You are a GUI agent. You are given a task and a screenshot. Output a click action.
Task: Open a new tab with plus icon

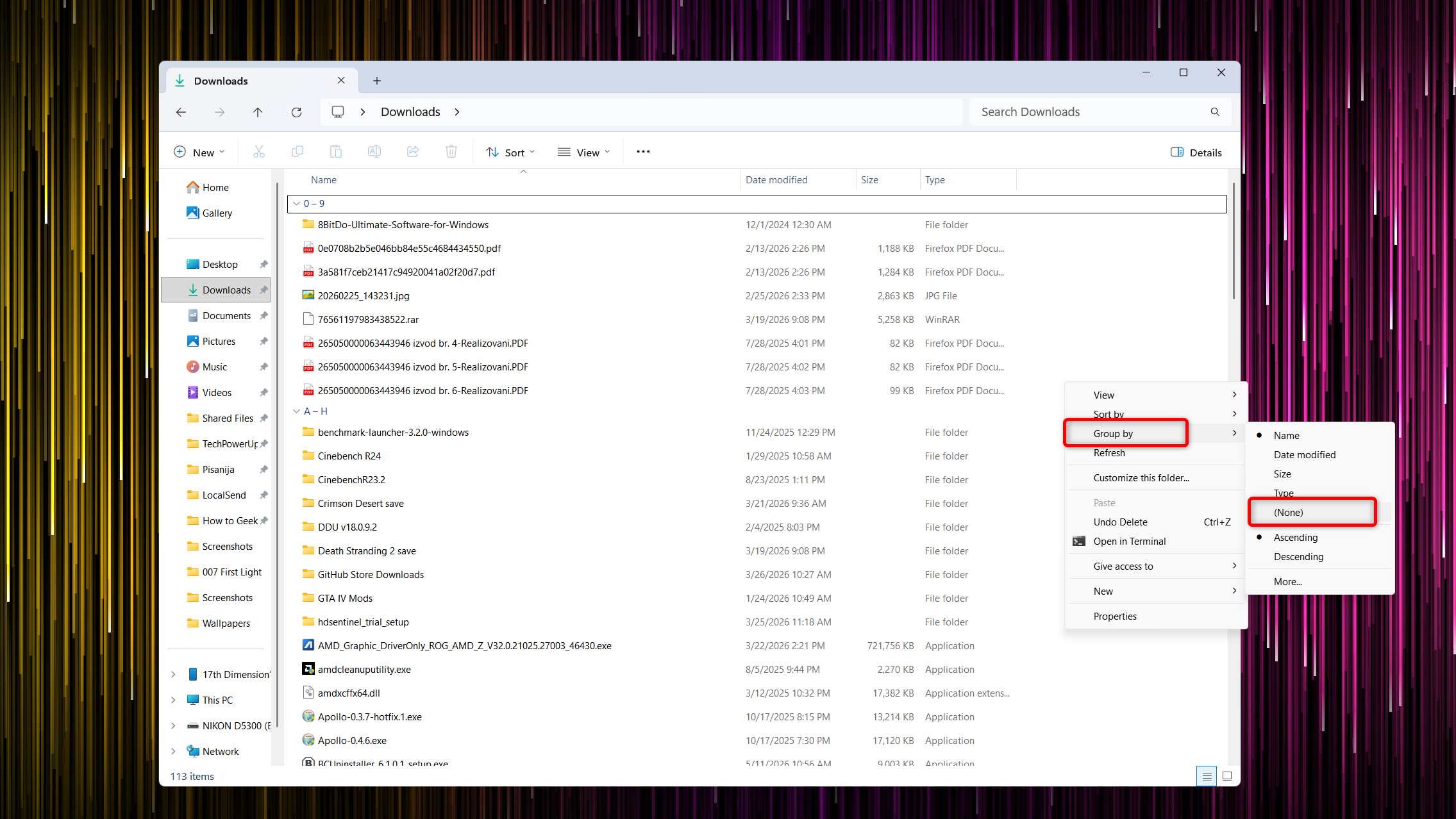(x=377, y=81)
